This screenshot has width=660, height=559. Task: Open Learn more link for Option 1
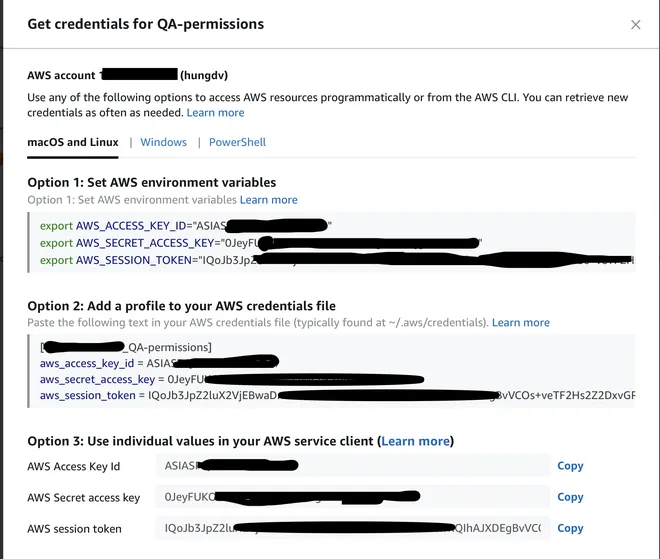click(269, 200)
